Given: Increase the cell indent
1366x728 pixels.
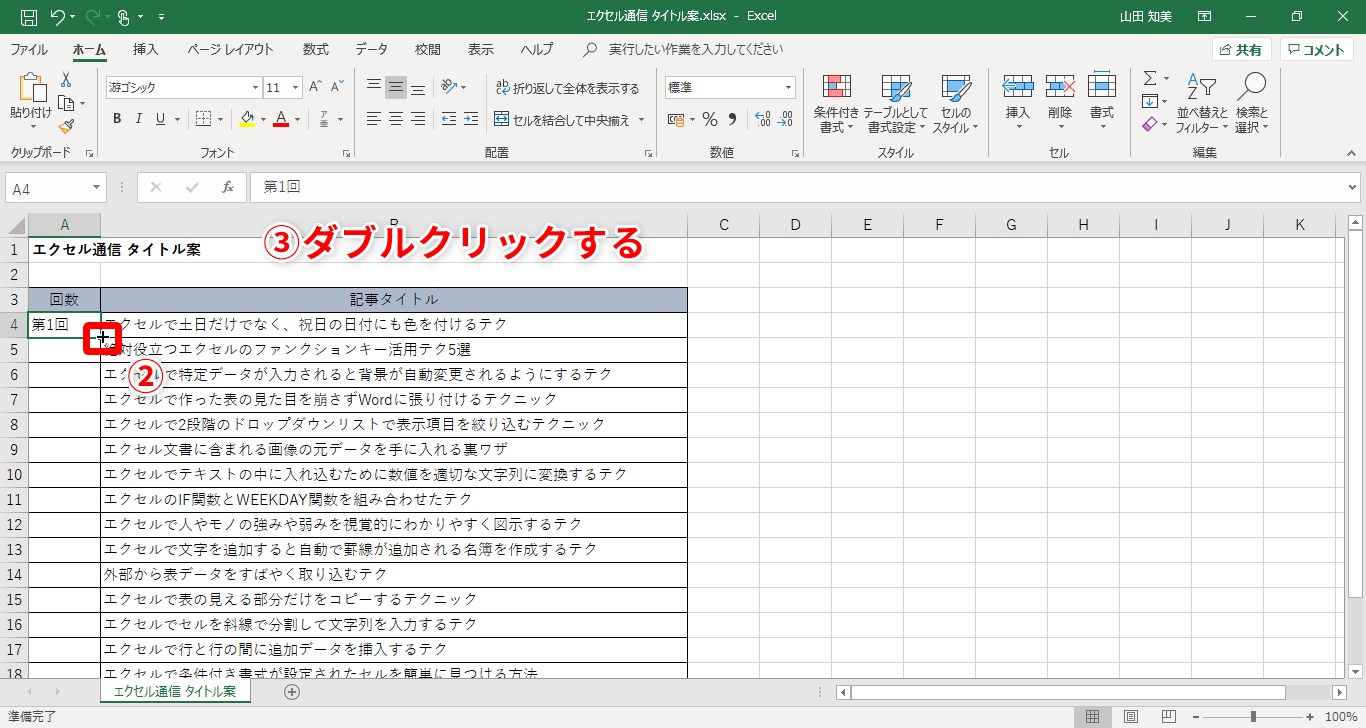Looking at the screenshot, I should pos(470,120).
